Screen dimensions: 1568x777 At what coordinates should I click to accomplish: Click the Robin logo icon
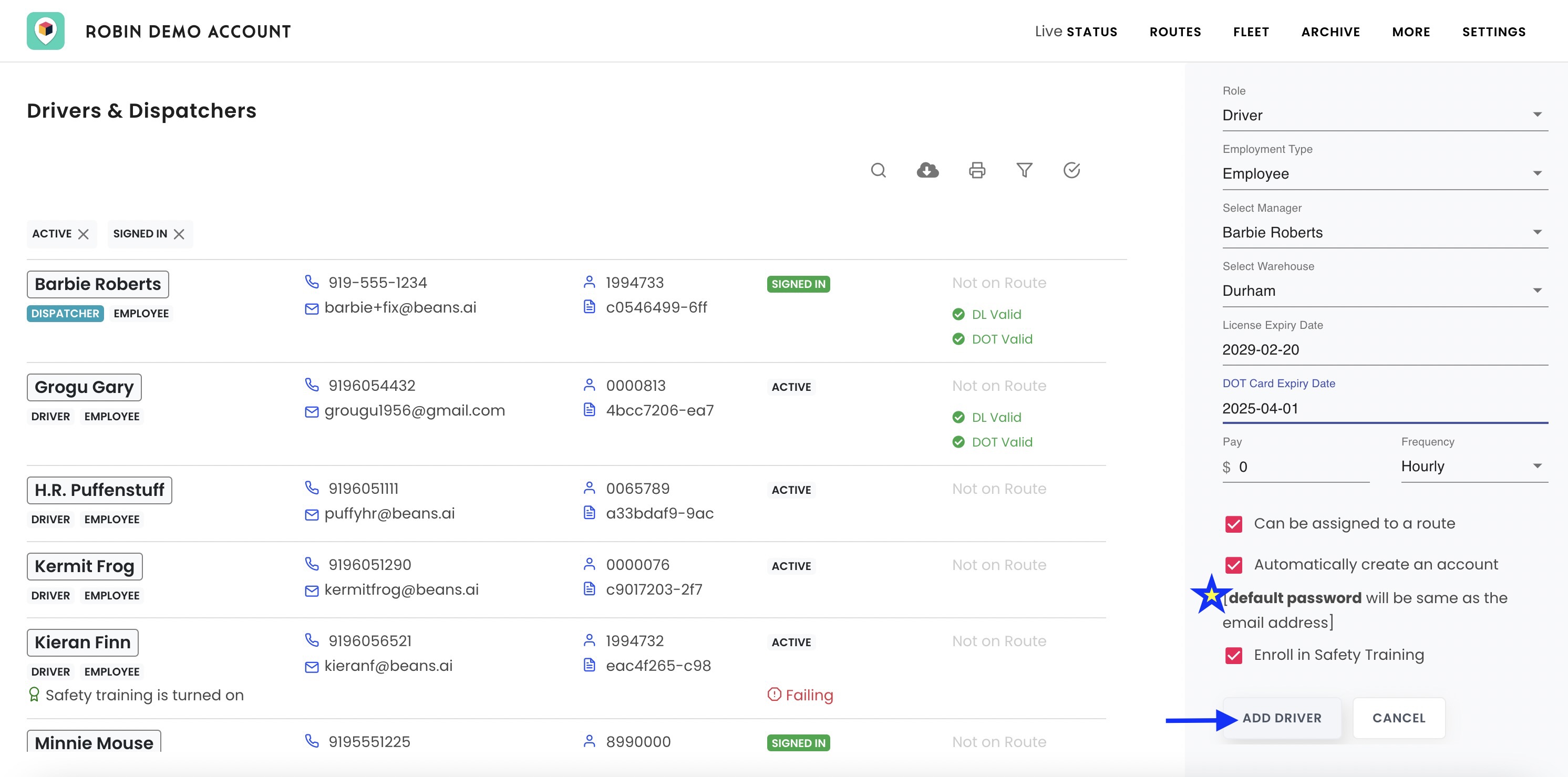pyautogui.click(x=46, y=31)
